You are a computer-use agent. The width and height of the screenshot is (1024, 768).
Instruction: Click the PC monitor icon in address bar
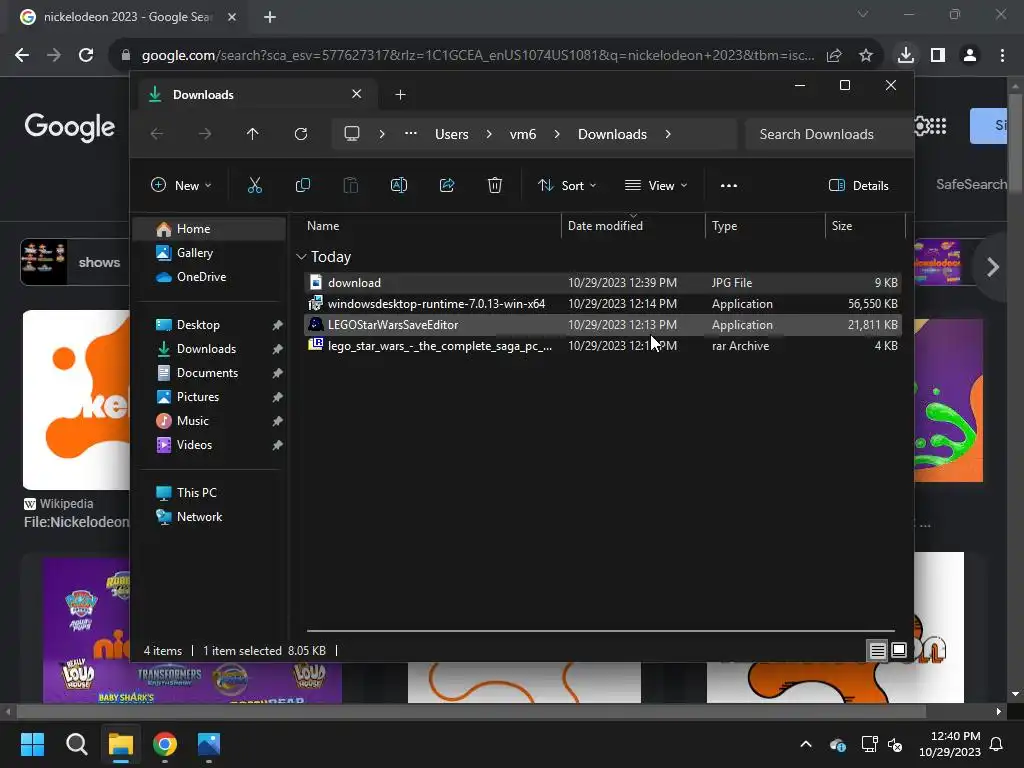click(352, 134)
